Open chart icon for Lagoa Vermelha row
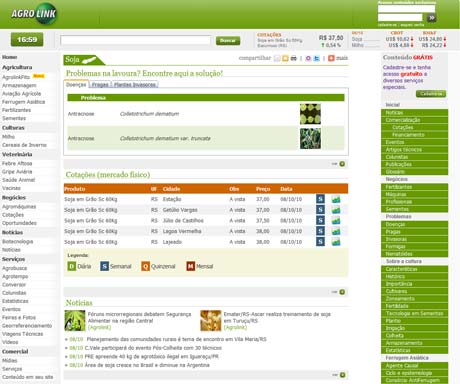460x384 pixels. tap(336, 231)
